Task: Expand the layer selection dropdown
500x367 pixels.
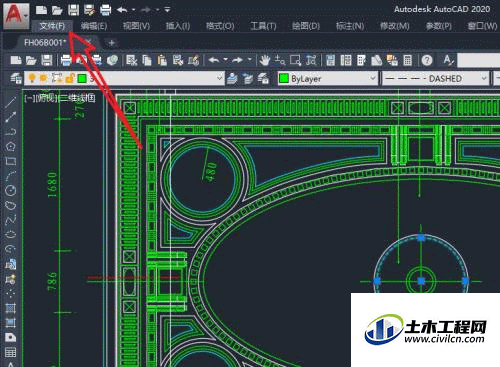Action: pyautogui.click(x=219, y=78)
